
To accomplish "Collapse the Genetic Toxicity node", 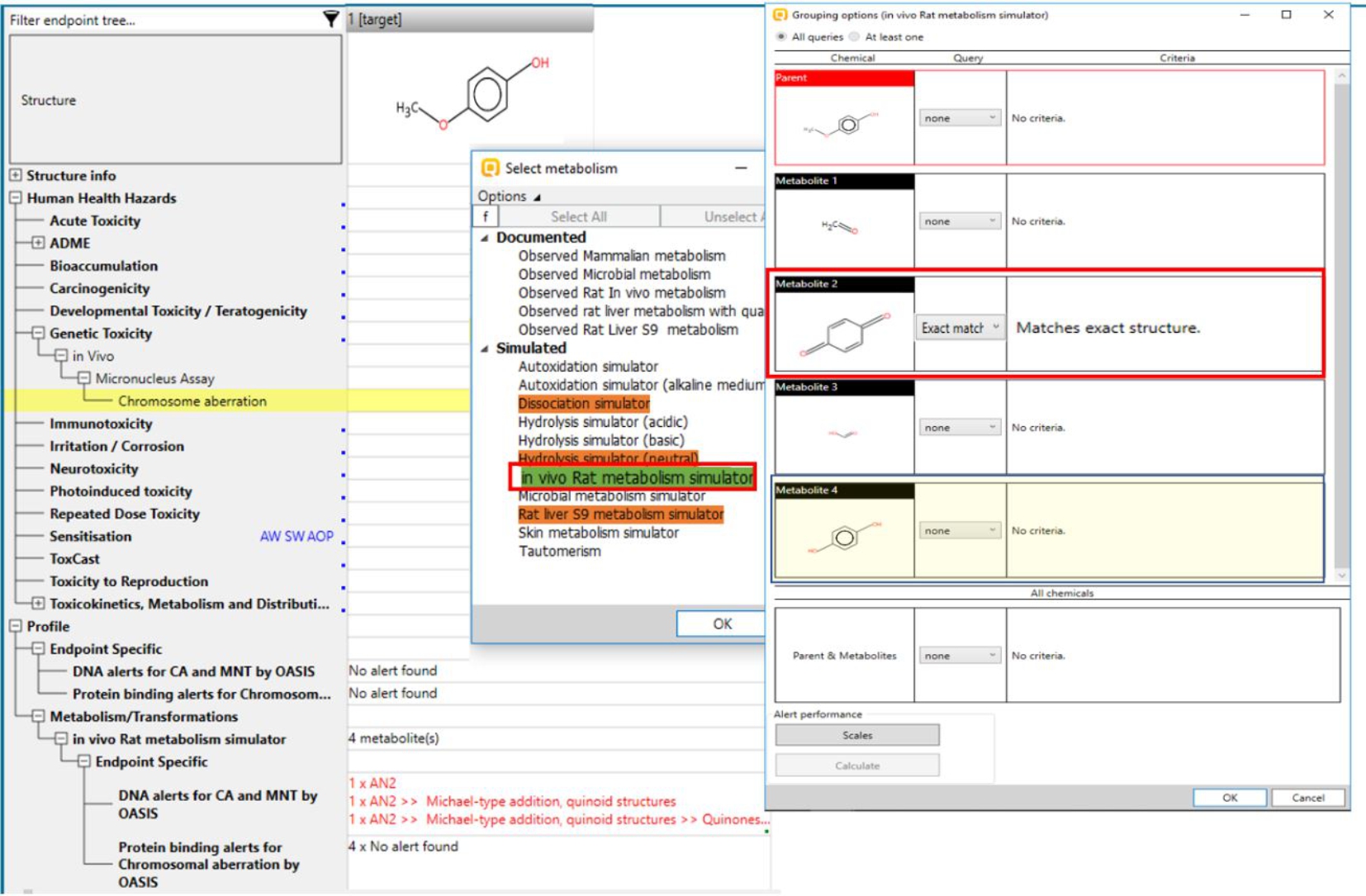I will pyautogui.click(x=38, y=334).
